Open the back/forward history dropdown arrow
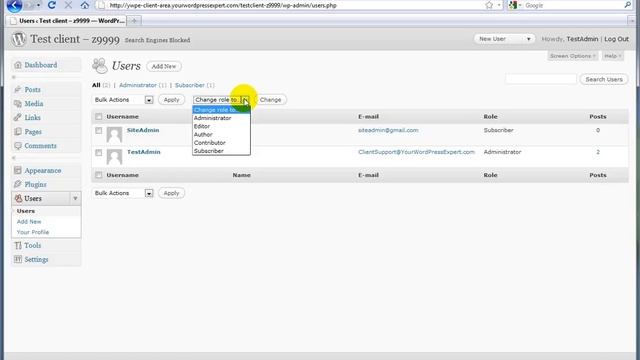The width and height of the screenshot is (640, 360). tap(38, 5)
